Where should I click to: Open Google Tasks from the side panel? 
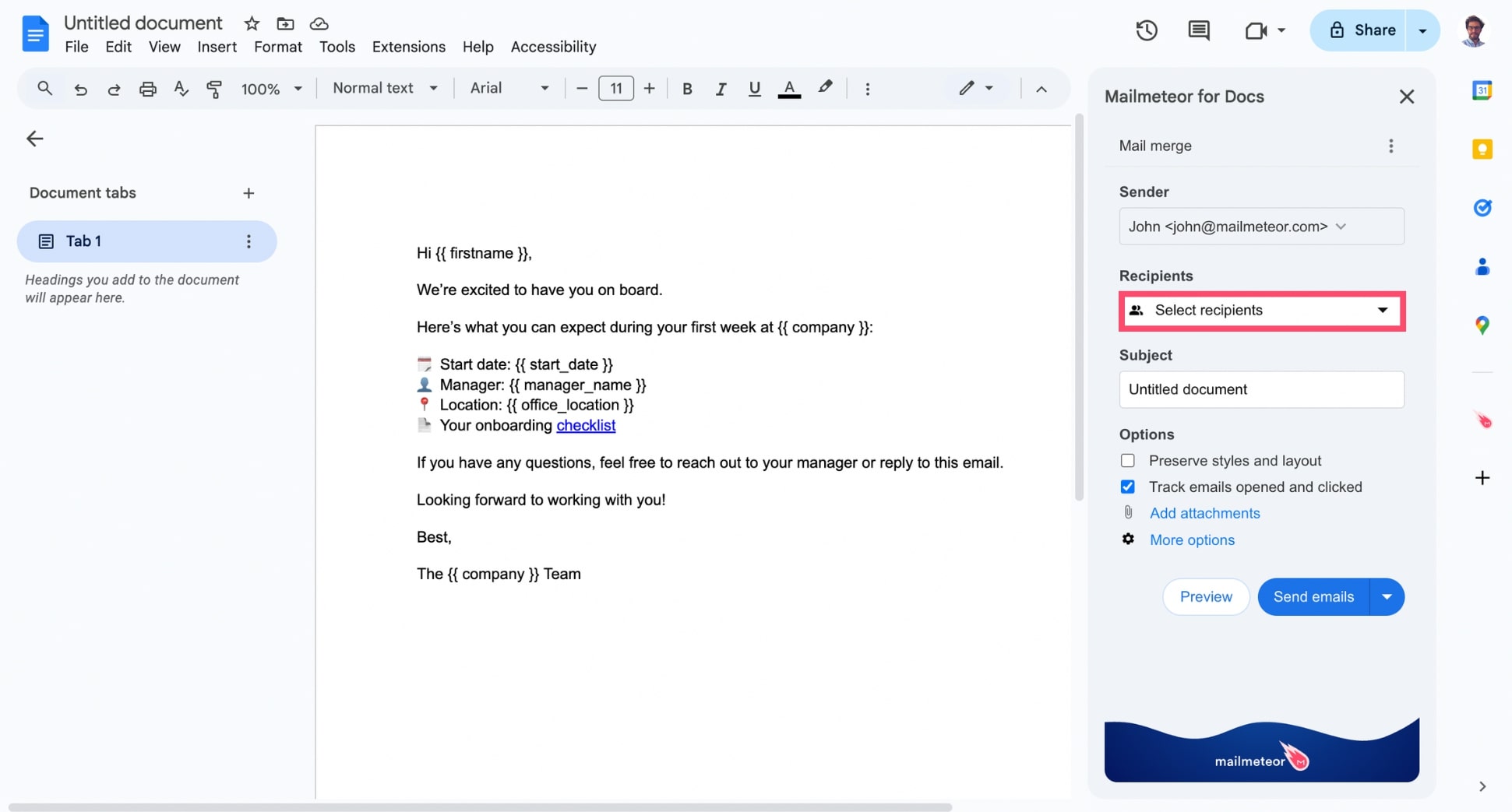(1483, 208)
